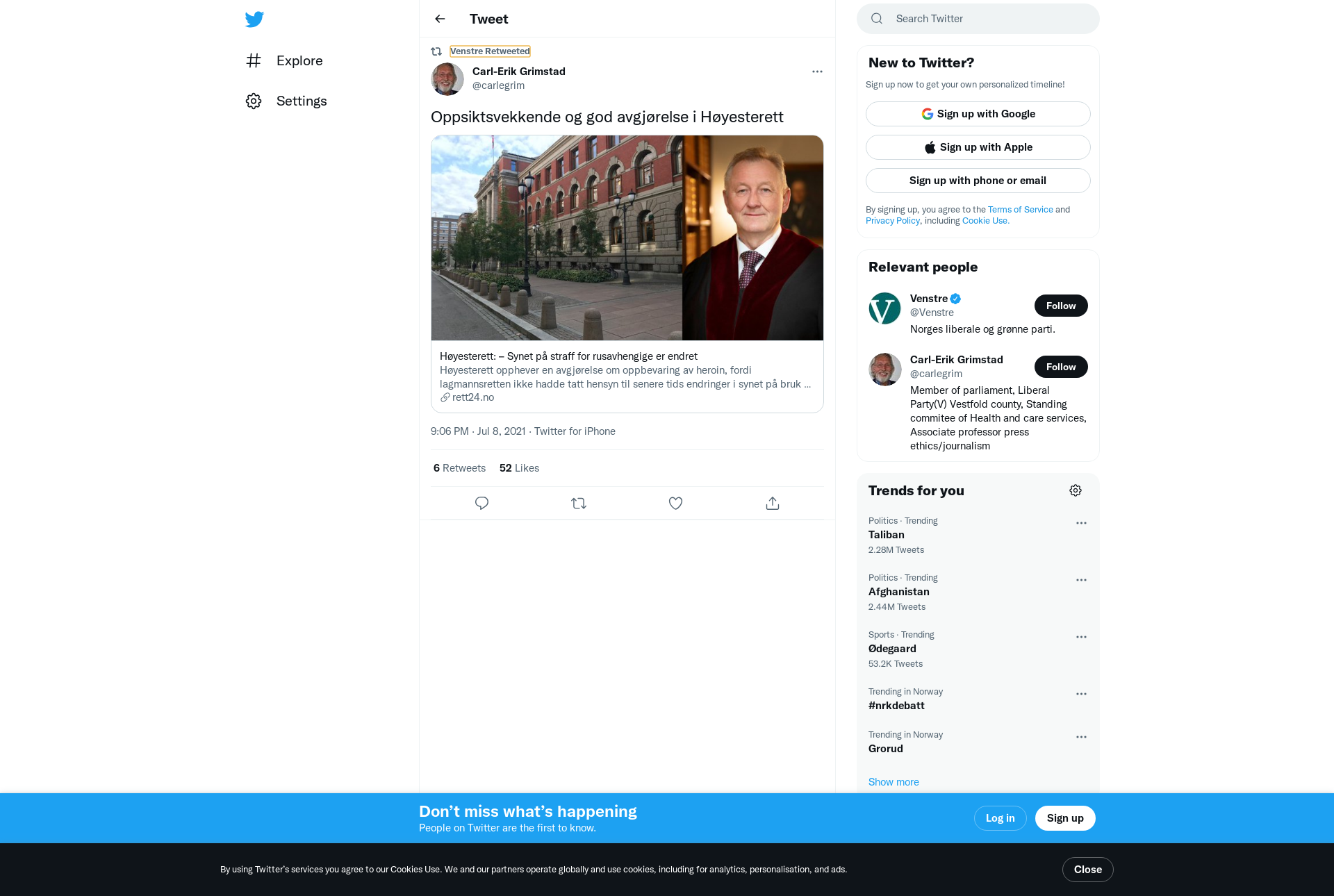Open more options for Grorud trend
This screenshot has width=1334, height=896.
click(1081, 737)
